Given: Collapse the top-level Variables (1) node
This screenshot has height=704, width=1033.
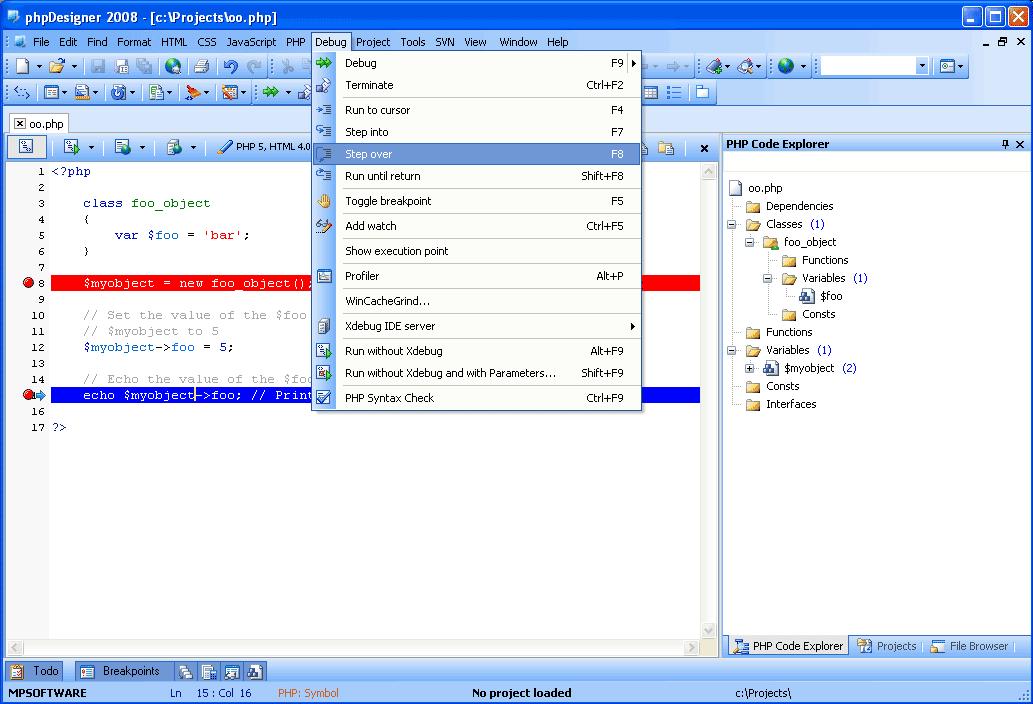Looking at the screenshot, I should click(731, 350).
